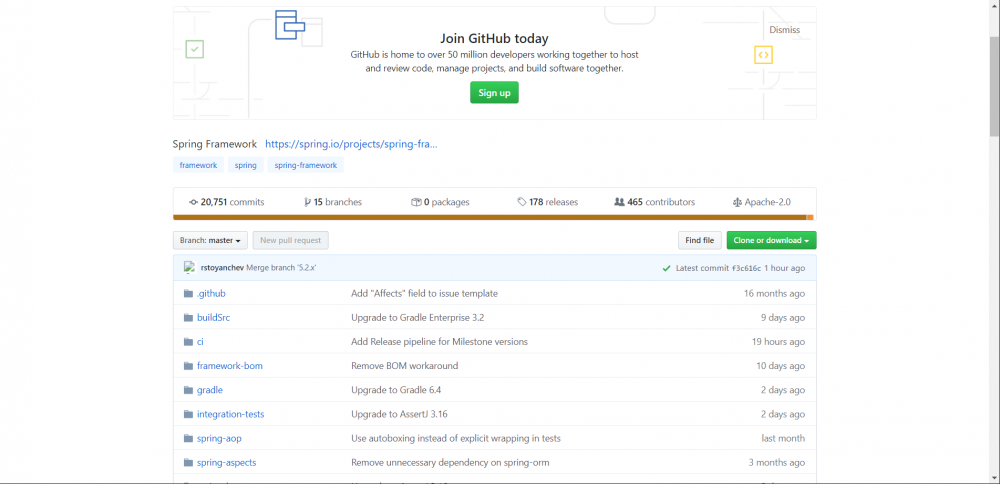The height and width of the screenshot is (484, 1000).
Task: Open the .github folder link
Action: point(211,293)
